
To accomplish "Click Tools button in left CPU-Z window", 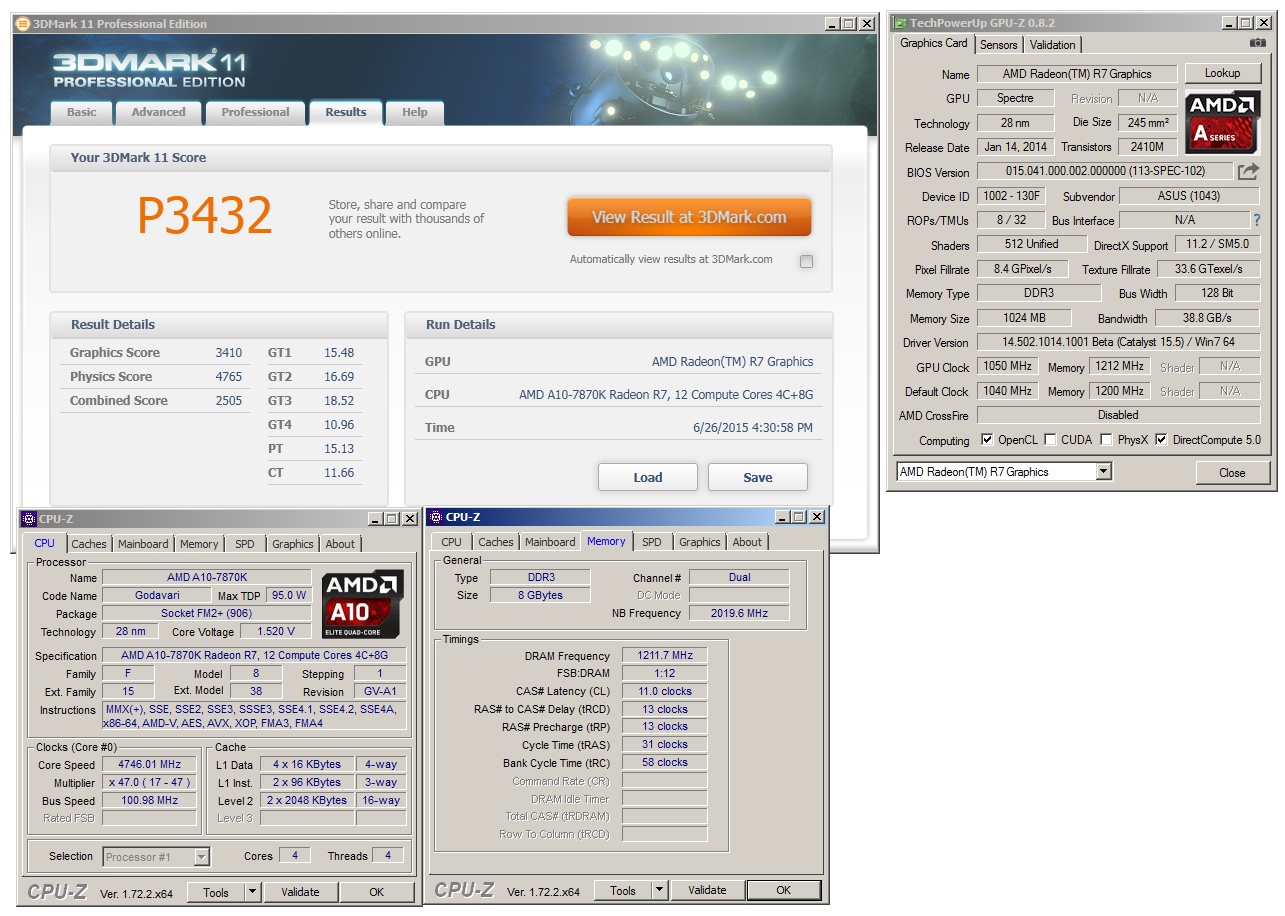I will coord(216,892).
